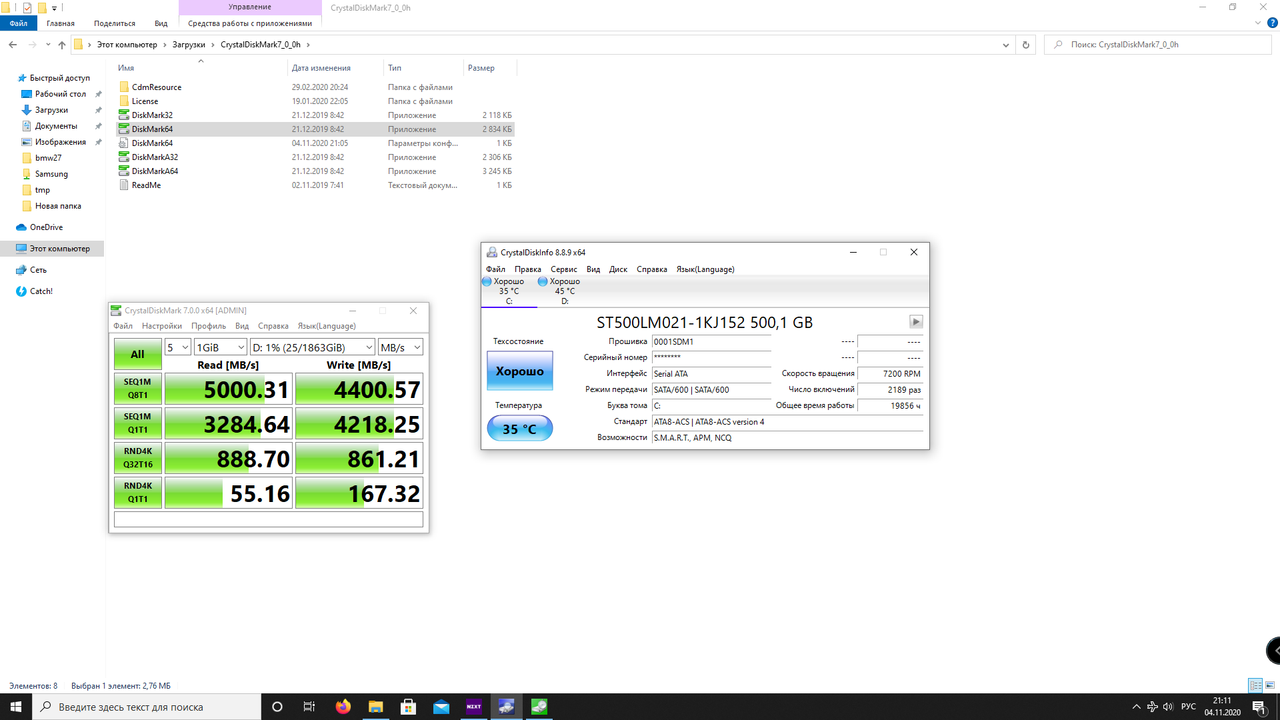Start the SEQ1M Q1T1 test
Screen dimensions: 1280x720
click(x=138, y=423)
